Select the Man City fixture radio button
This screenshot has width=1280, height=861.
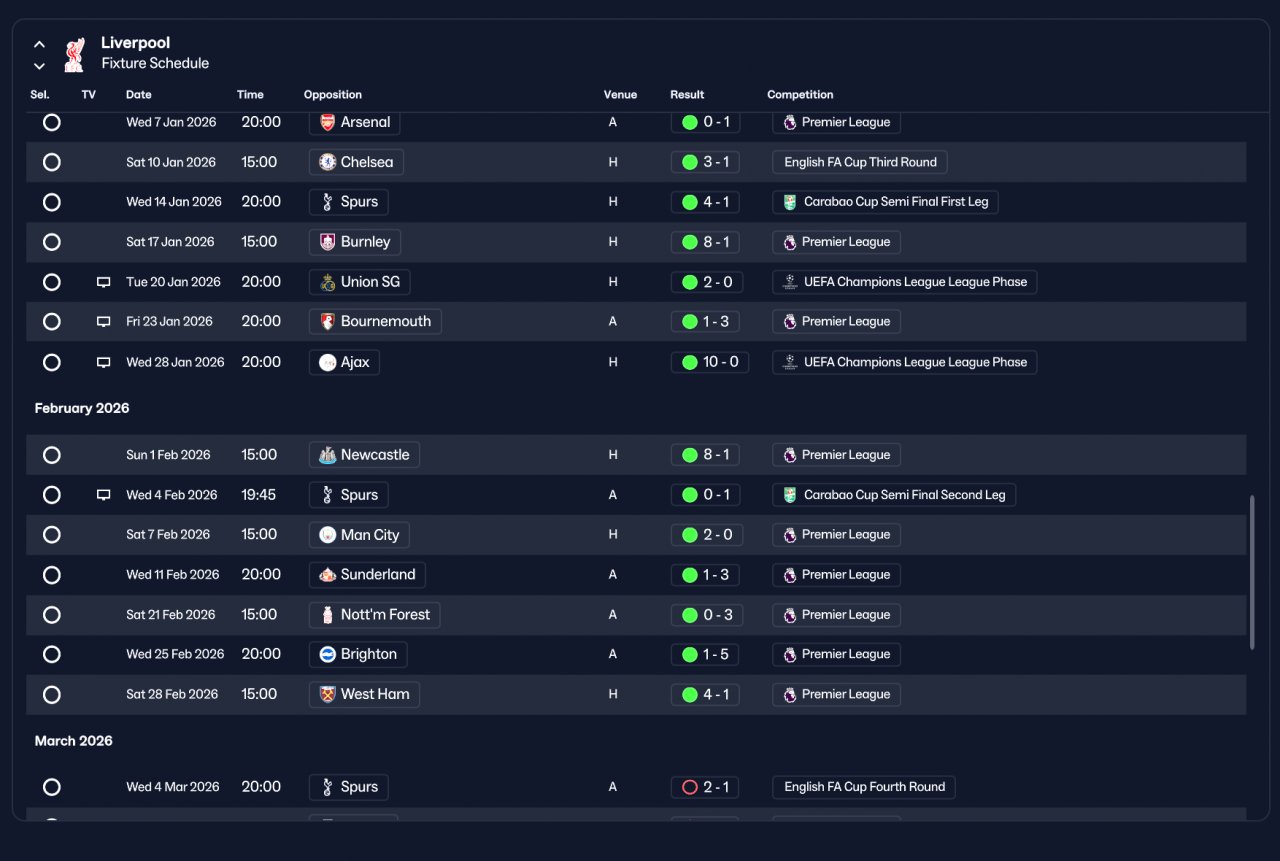pyautogui.click(x=52, y=535)
